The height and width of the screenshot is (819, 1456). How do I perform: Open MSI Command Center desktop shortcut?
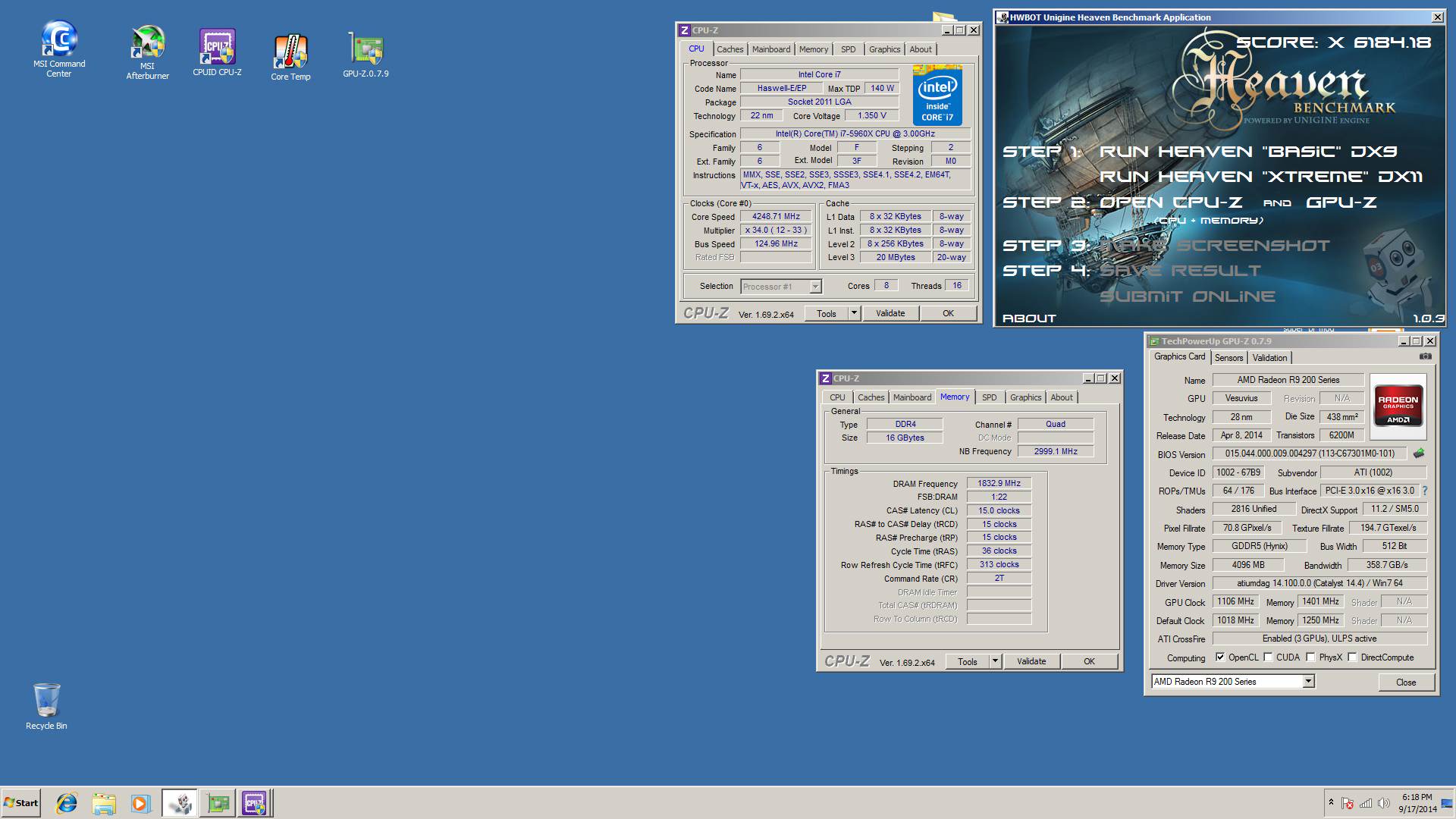click(x=59, y=49)
